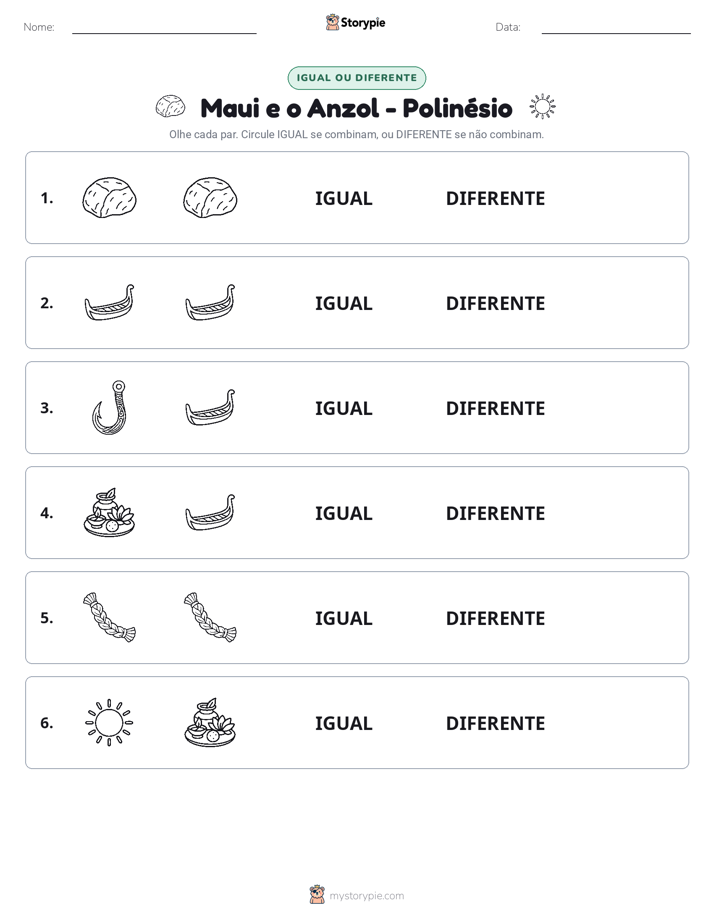Select IGUAL in row 1
The height and width of the screenshot is (924, 714).
coord(343,199)
